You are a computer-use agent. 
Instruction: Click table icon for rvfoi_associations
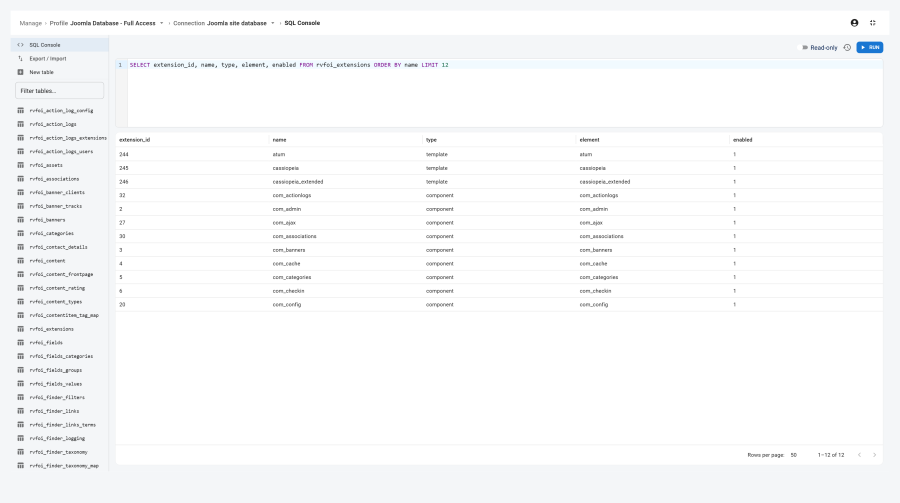[x=21, y=179]
